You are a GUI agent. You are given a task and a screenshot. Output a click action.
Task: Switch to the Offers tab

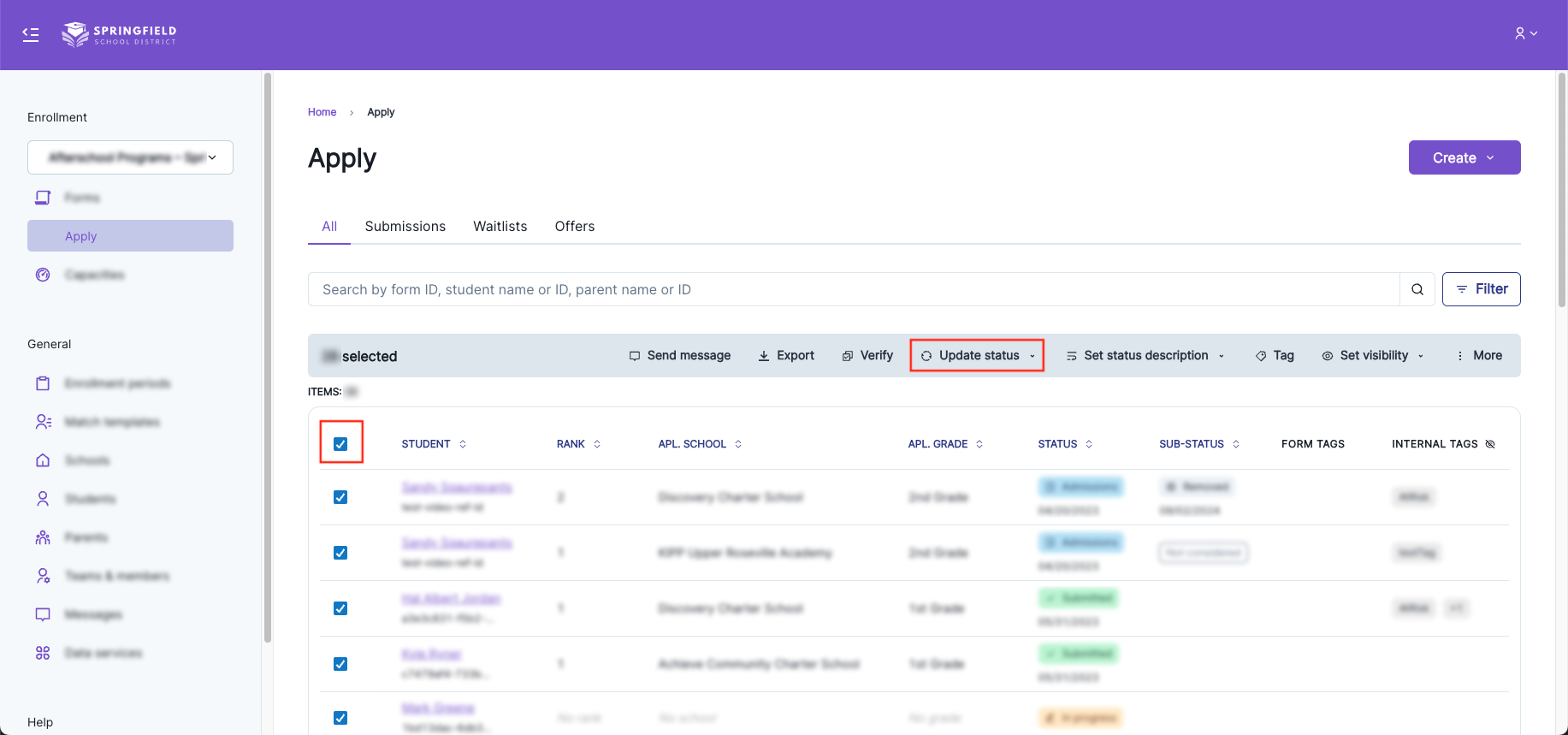[574, 227]
